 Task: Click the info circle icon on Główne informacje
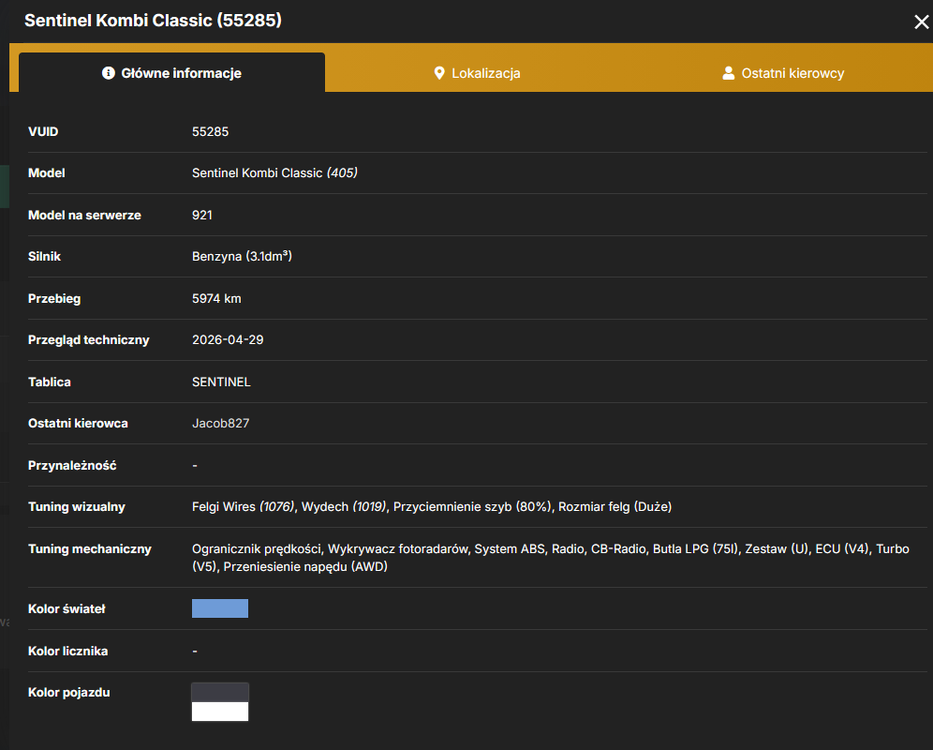pyautogui.click(x=108, y=73)
